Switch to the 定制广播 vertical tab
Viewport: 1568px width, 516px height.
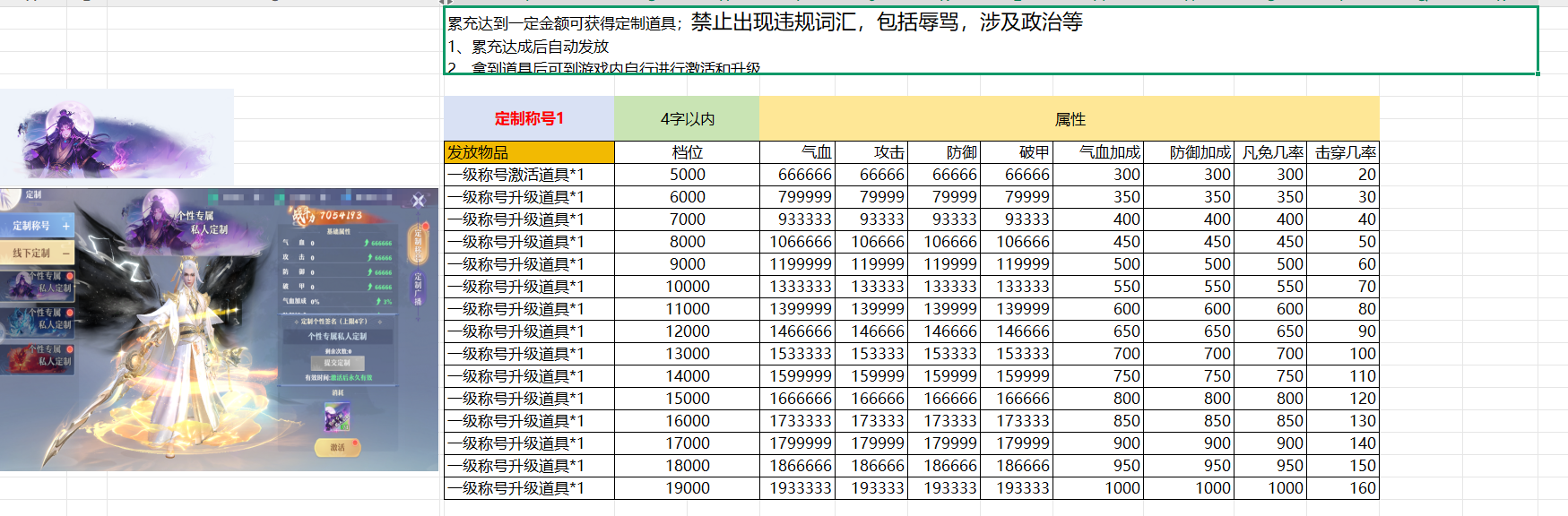coord(418,288)
